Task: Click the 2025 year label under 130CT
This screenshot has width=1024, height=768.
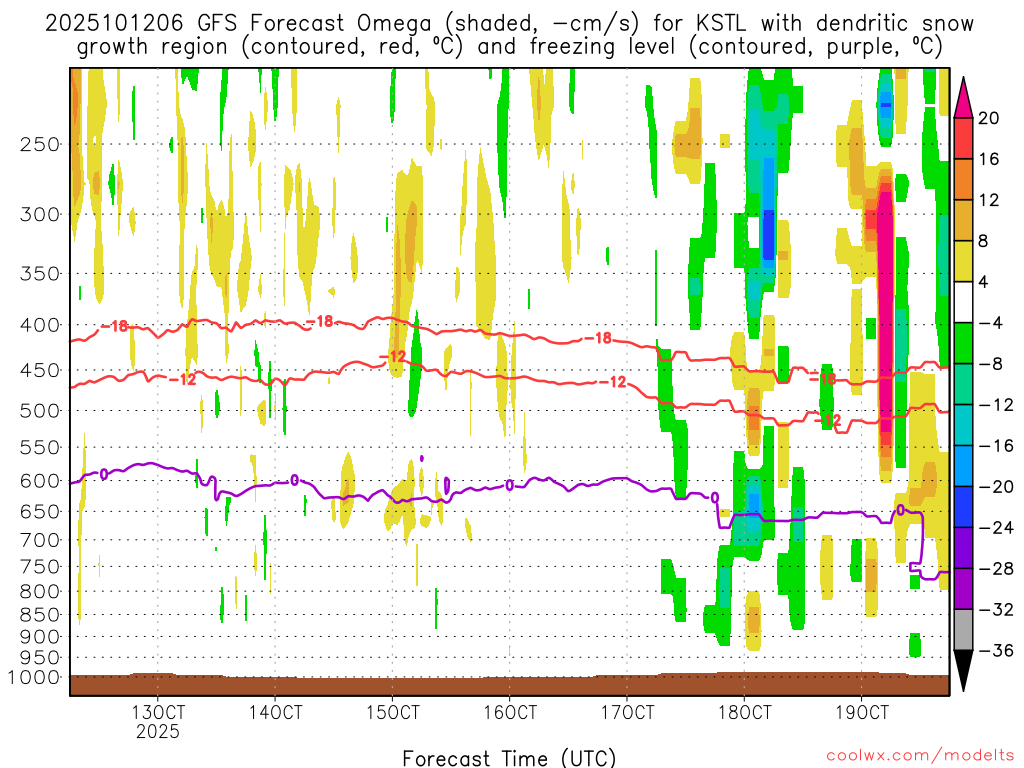Action: (158, 731)
